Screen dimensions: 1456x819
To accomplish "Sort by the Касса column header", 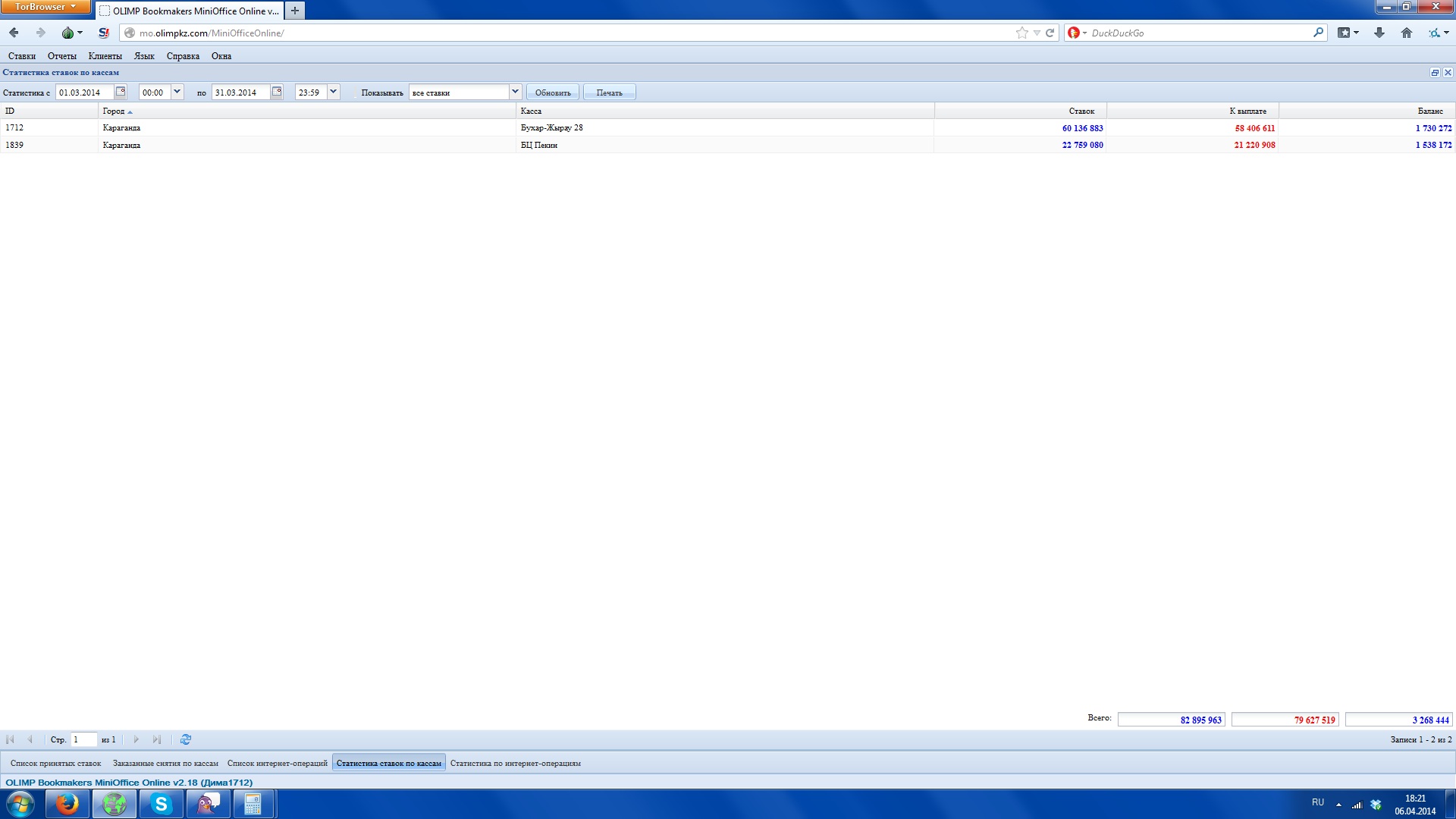I will pos(725,111).
